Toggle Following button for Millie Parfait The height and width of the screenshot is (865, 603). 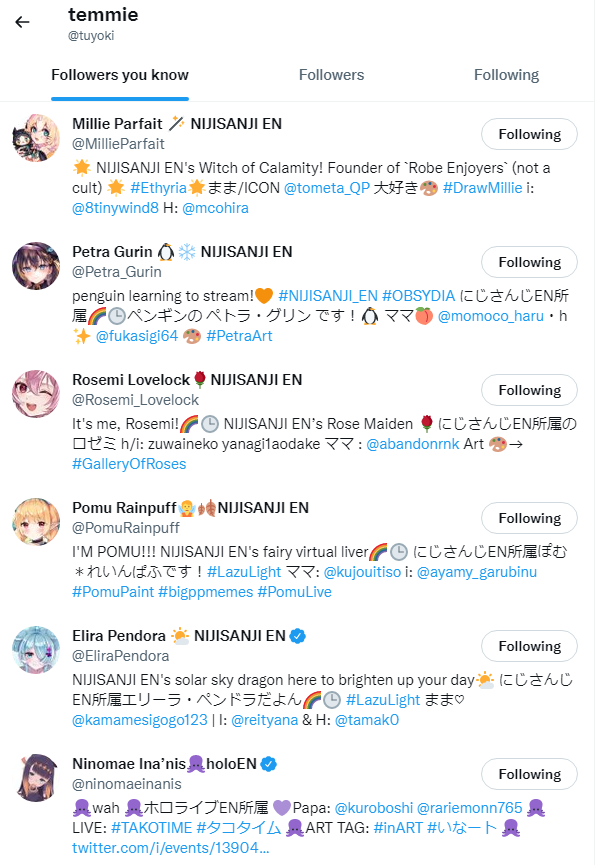pyautogui.click(x=530, y=134)
